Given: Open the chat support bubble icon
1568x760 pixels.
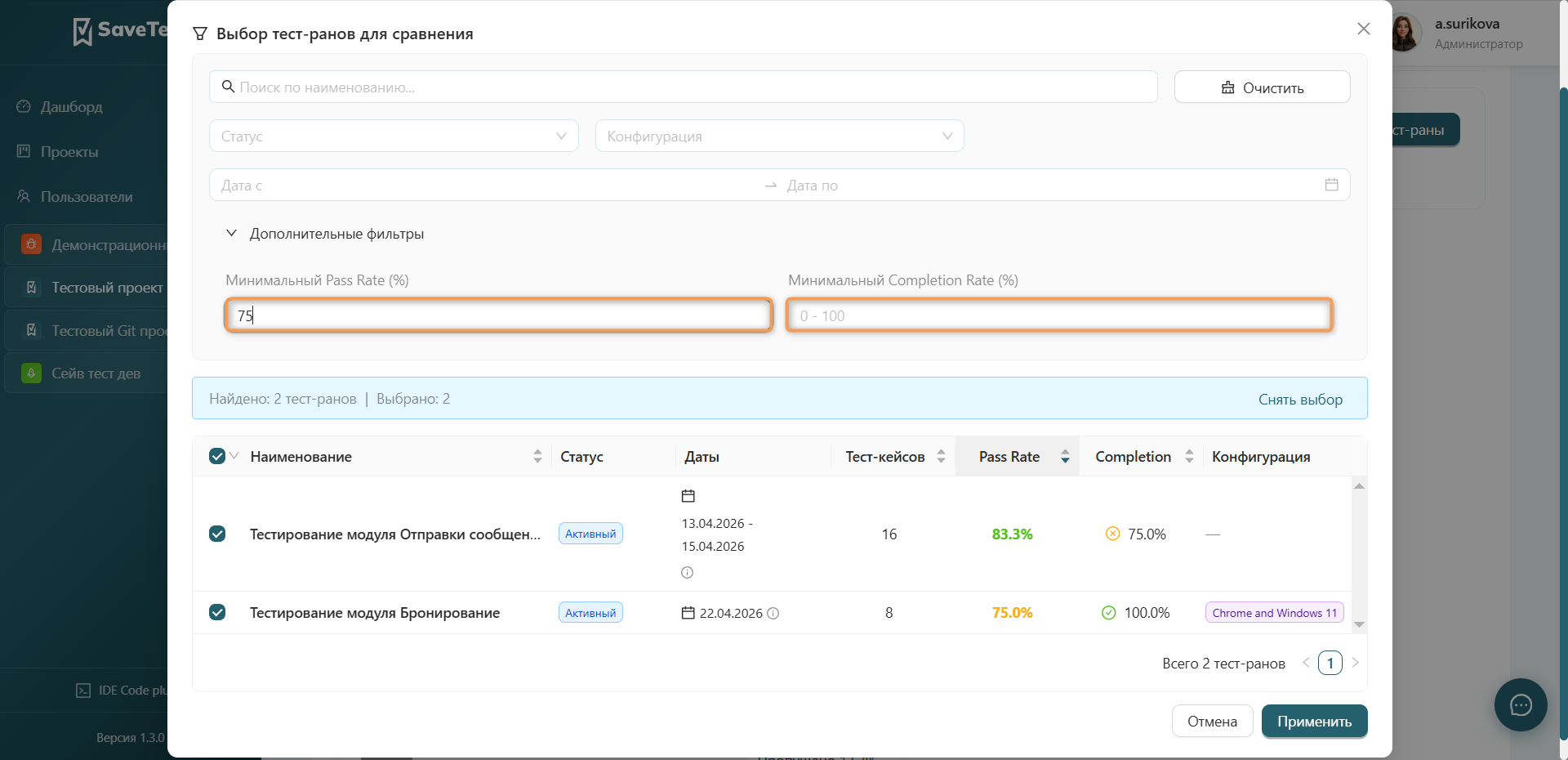Looking at the screenshot, I should [x=1521, y=705].
